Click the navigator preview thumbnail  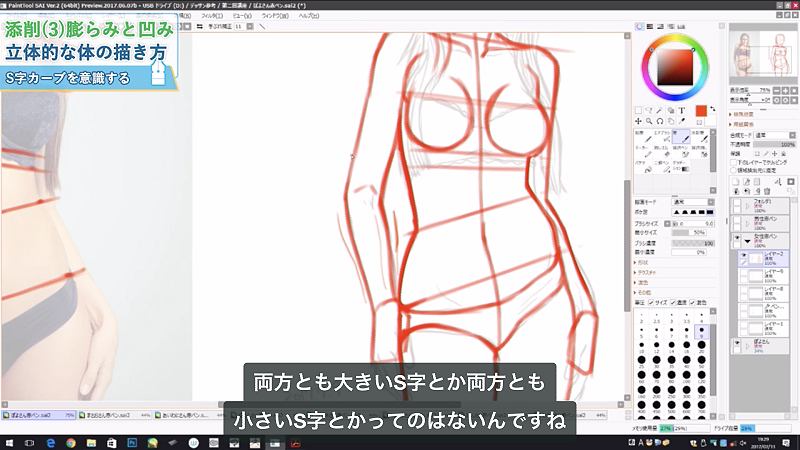point(762,53)
